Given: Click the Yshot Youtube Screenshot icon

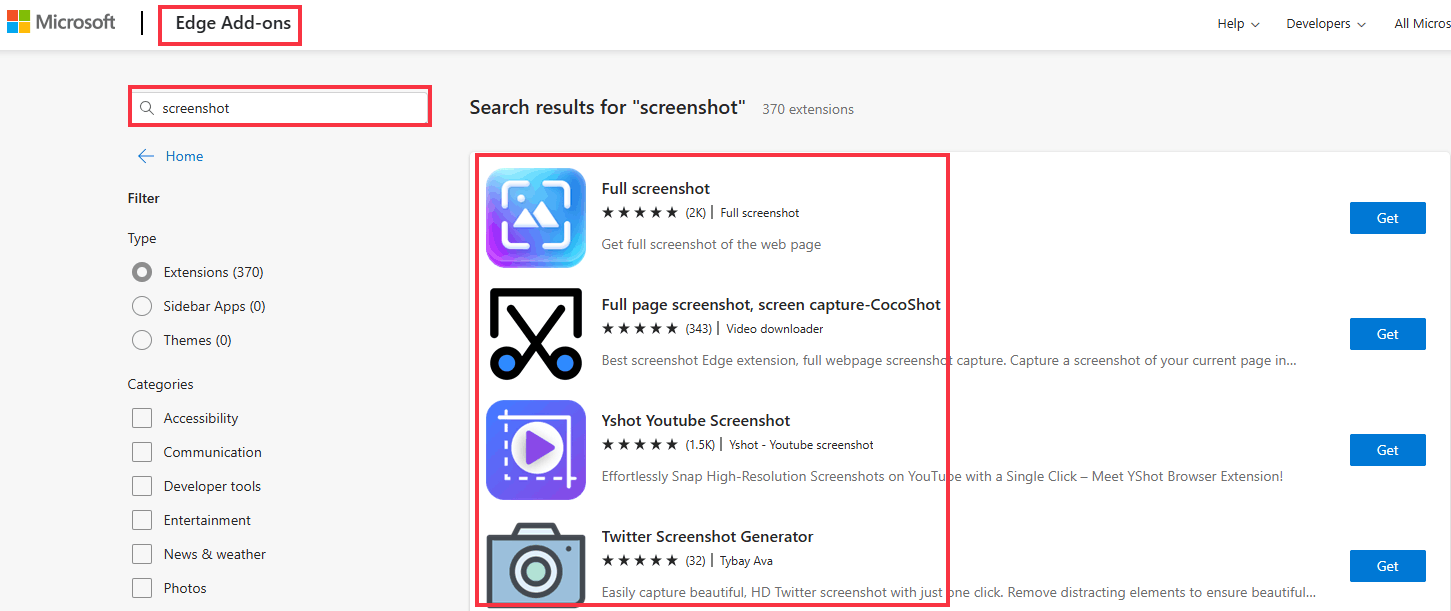Looking at the screenshot, I should [536, 450].
